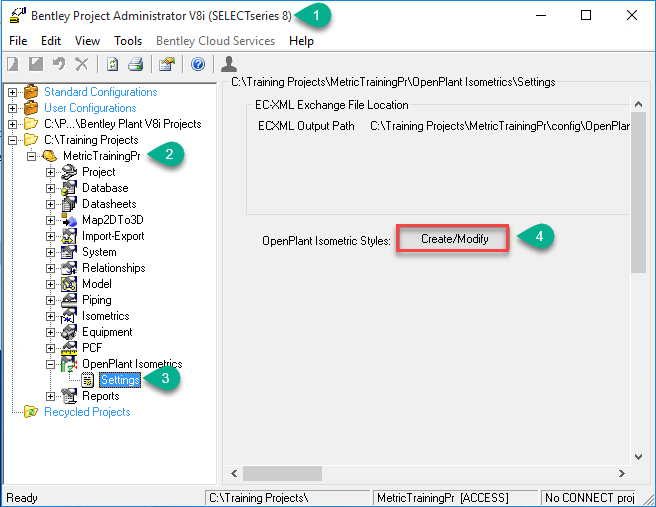The height and width of the screenshot is (507, 656).
Task: Expand the User Configurations node
Action: (x=12, y=108)
